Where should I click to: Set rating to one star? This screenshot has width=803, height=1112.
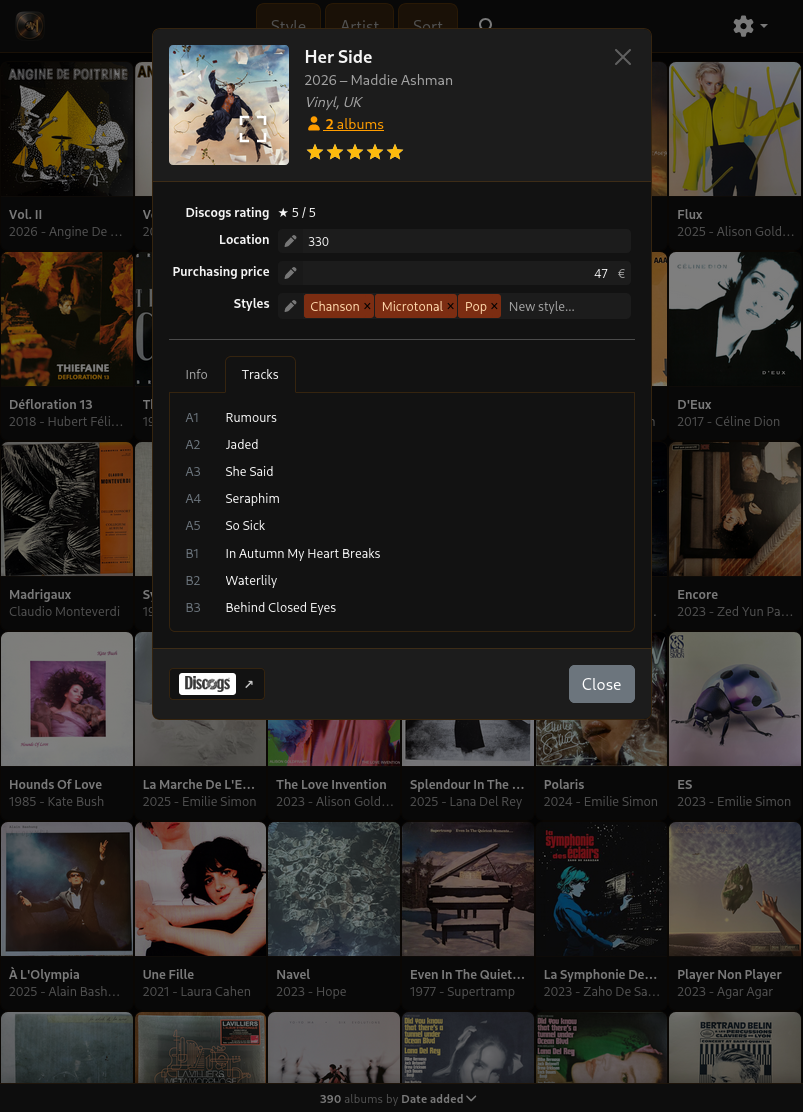click(x=315, y=152)
